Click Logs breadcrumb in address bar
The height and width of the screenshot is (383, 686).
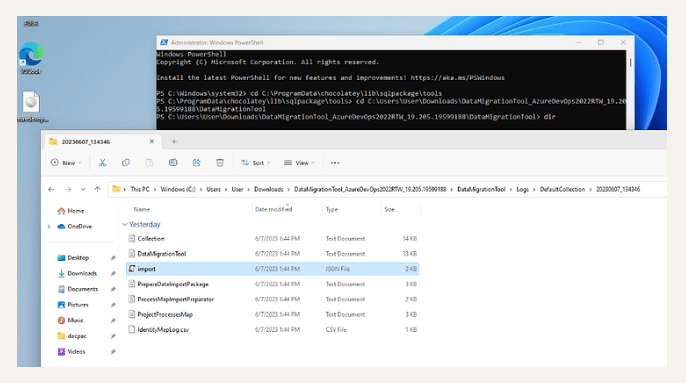point(522,190)
